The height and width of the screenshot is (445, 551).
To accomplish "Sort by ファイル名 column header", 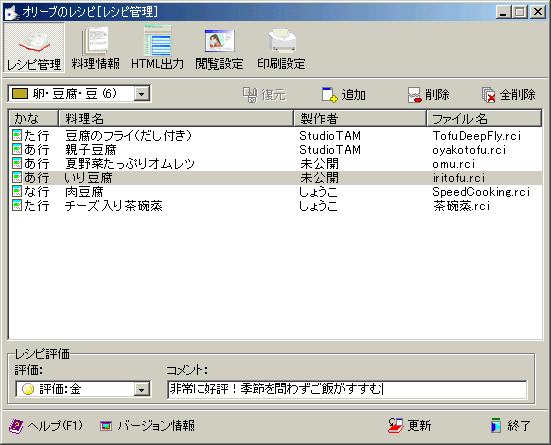I will click(x=484, y=118).
